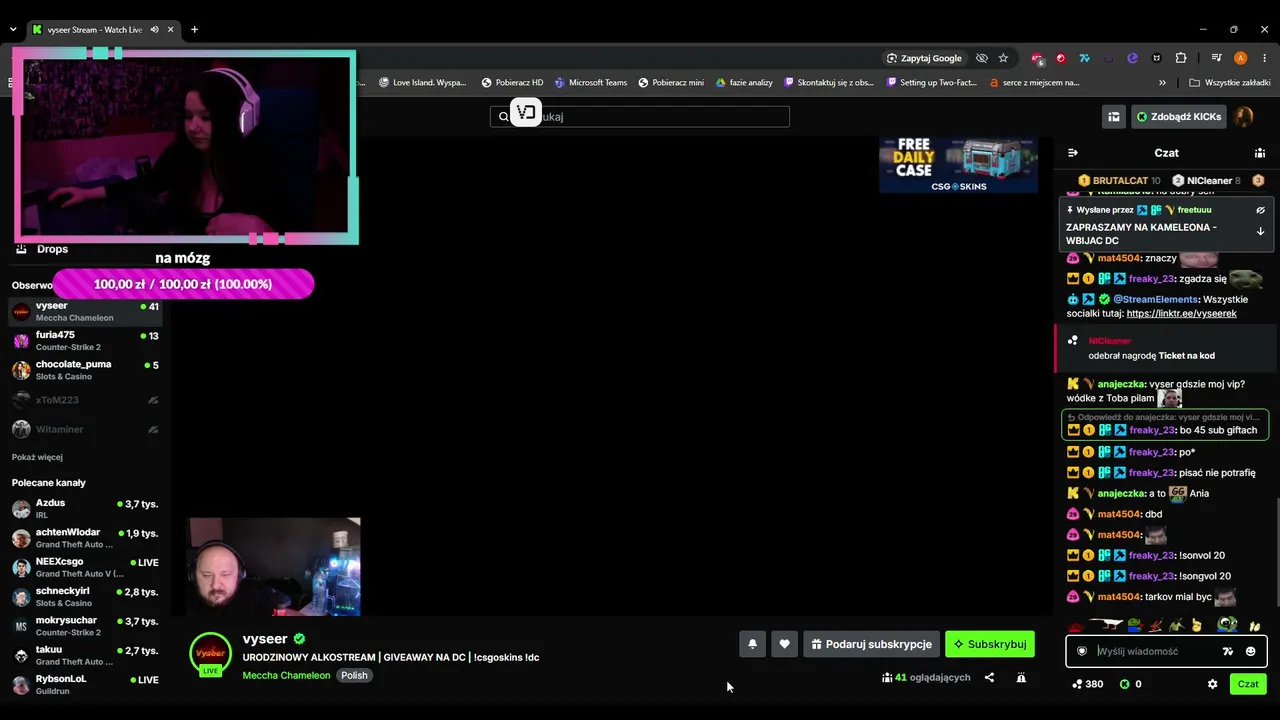Screen dimensions: 1280x720
Task: Open chocolate_puma channel in sidebar
Action: pyautogui.click(x=85, y=370)
